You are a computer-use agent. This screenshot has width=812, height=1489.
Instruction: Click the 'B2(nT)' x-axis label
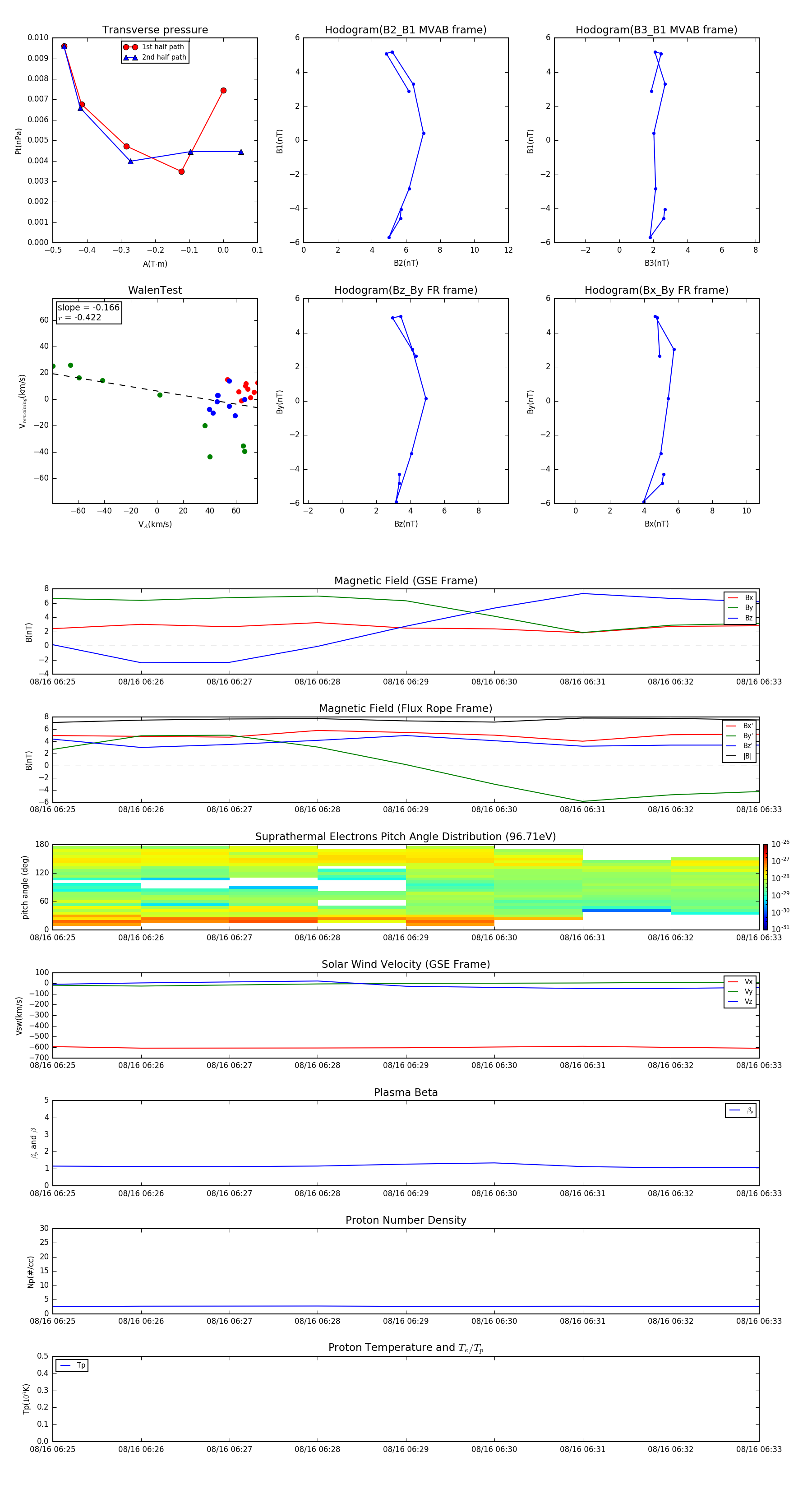[x=406, y=263]
